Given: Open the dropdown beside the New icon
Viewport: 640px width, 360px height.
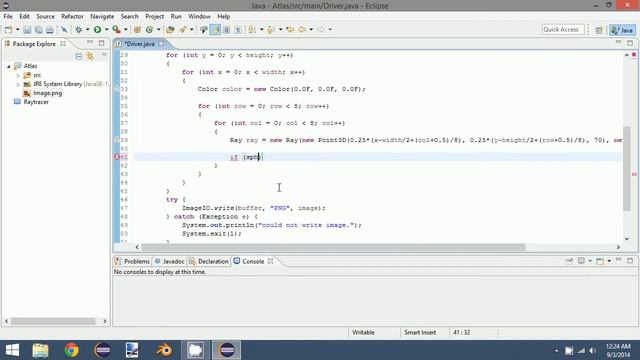Looking at the screenshot, I should (x=18, y=29).
